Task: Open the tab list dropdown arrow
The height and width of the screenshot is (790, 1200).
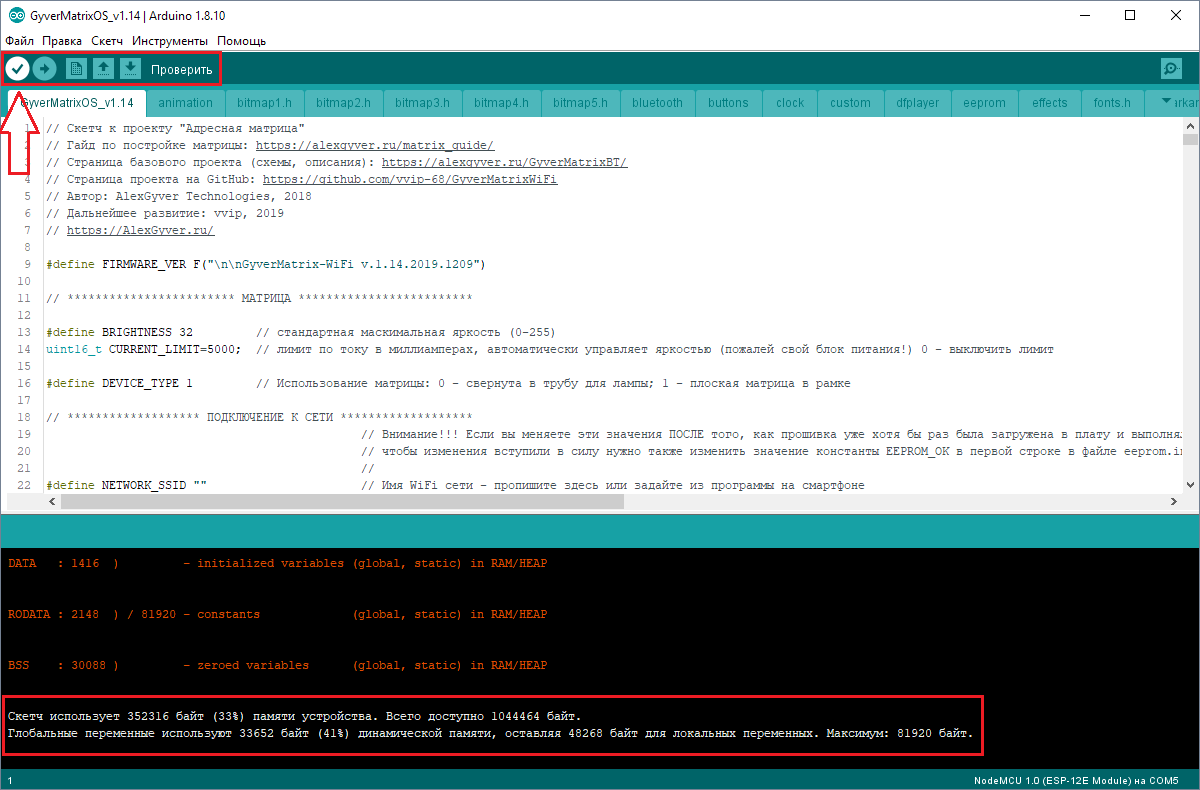Action: [x=1166, y=102]
